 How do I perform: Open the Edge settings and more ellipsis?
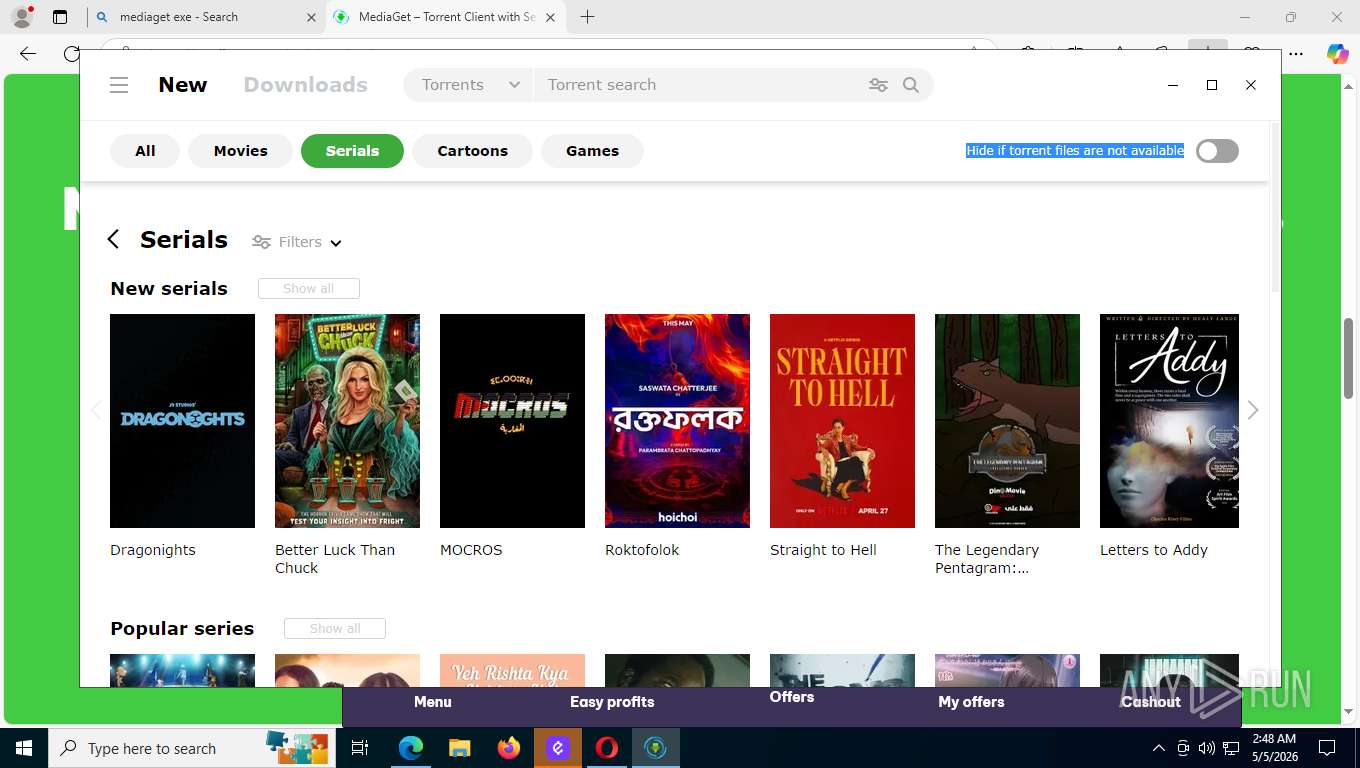pos(1296,54)
